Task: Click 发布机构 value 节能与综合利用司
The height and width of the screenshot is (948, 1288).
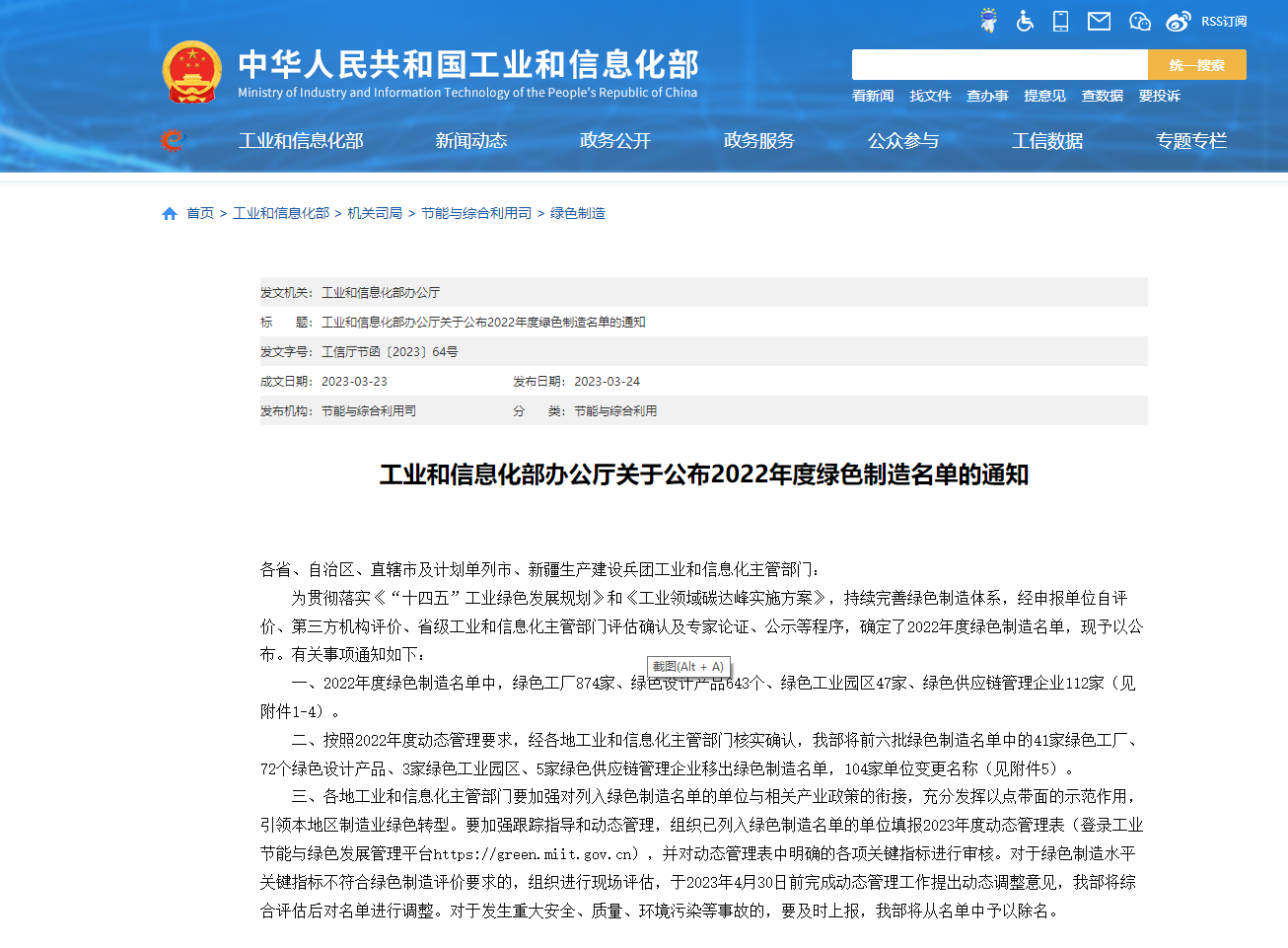Action: (x=369, y=411)
